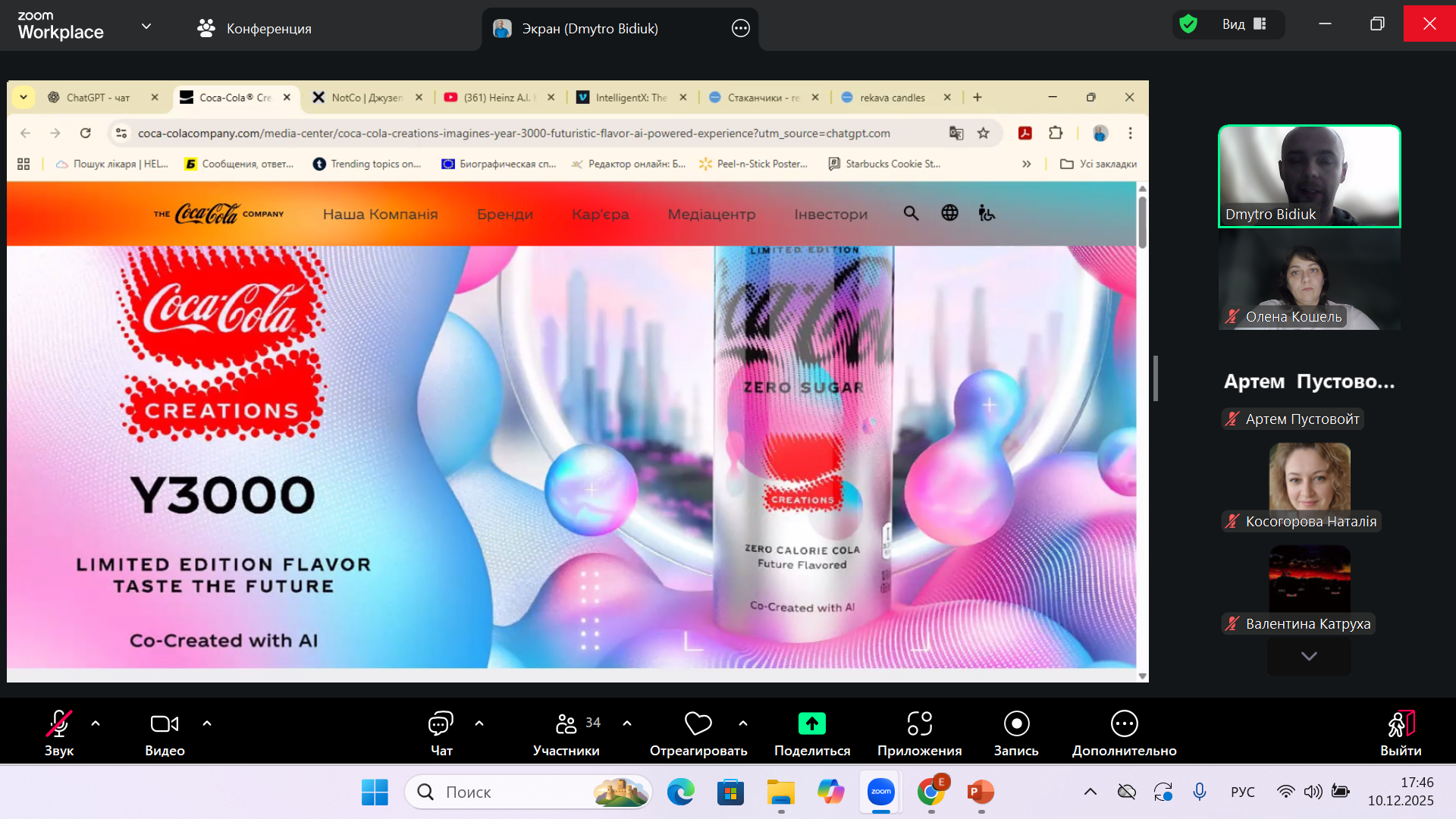Click the More options ellipsis icon
Screen dimensions: 1456x819
(x=1124, y=724)
